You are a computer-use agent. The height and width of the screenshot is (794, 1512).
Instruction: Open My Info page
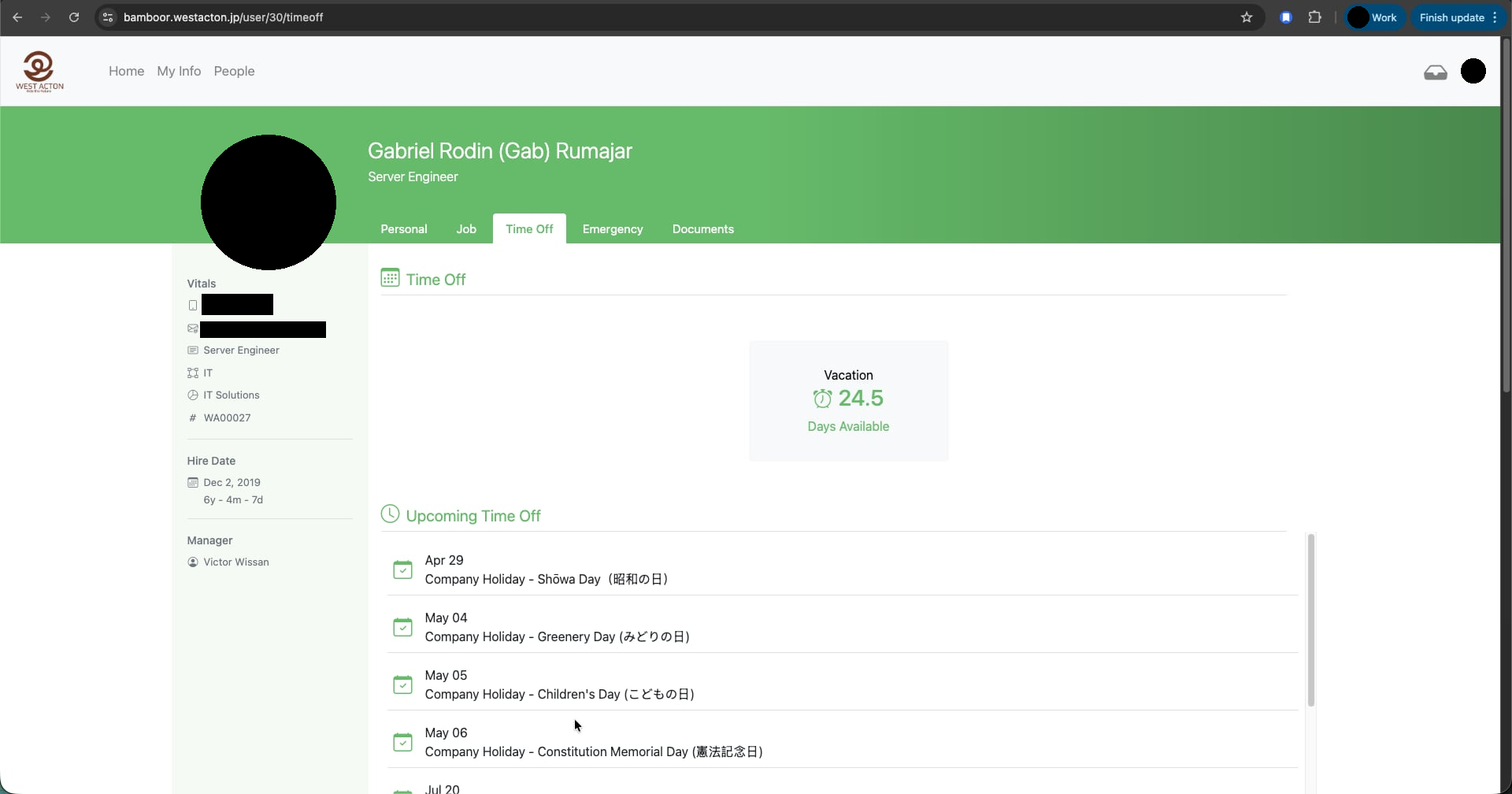(x=179, y=71)
